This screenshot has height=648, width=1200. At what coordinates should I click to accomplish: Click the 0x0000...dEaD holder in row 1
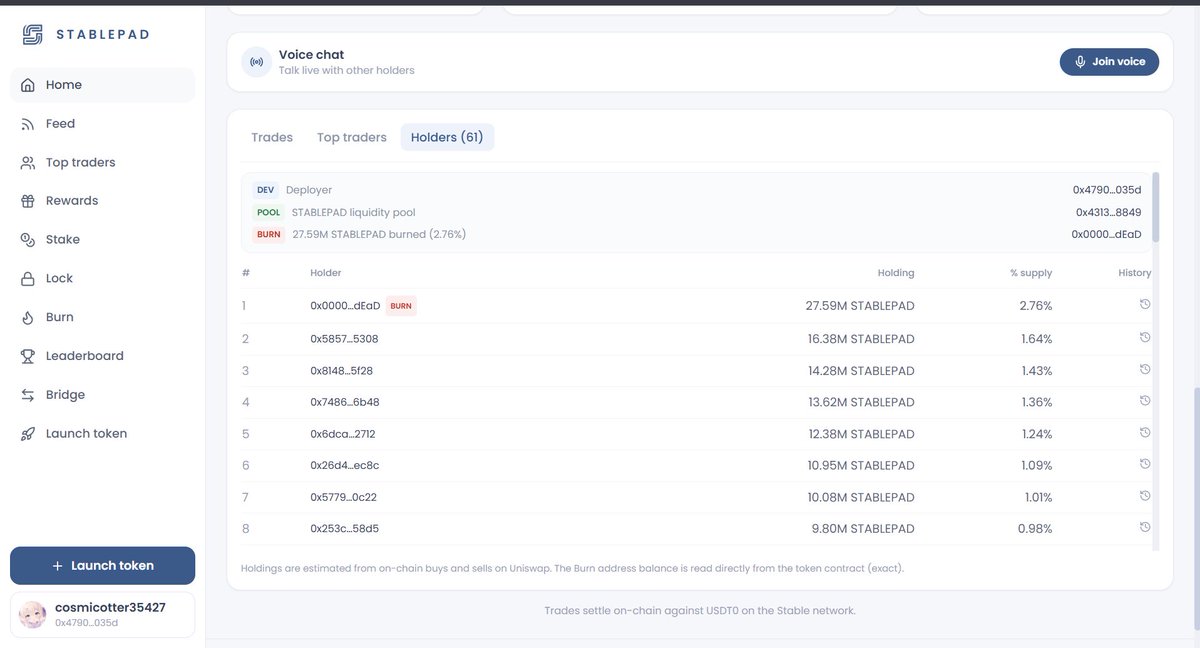345,306
